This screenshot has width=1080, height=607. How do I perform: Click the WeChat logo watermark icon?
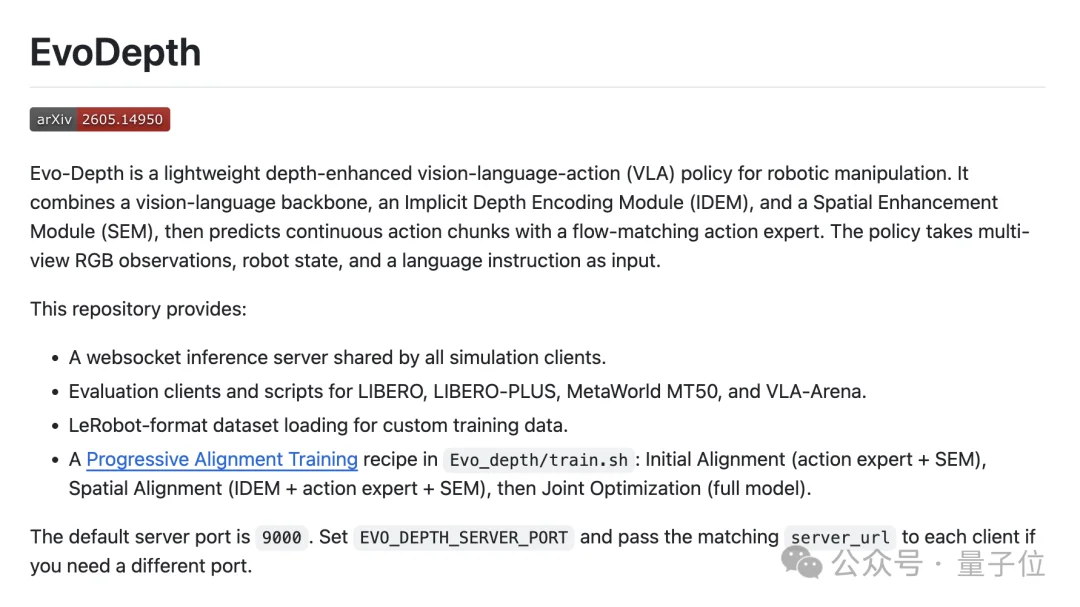pos(801,563)
